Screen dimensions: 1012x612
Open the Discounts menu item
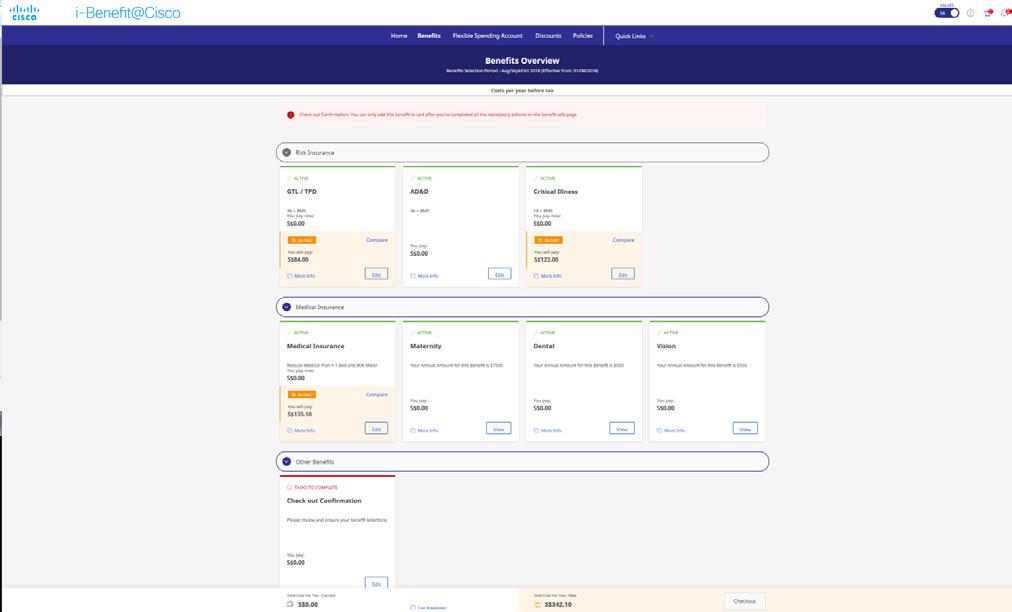548,36
